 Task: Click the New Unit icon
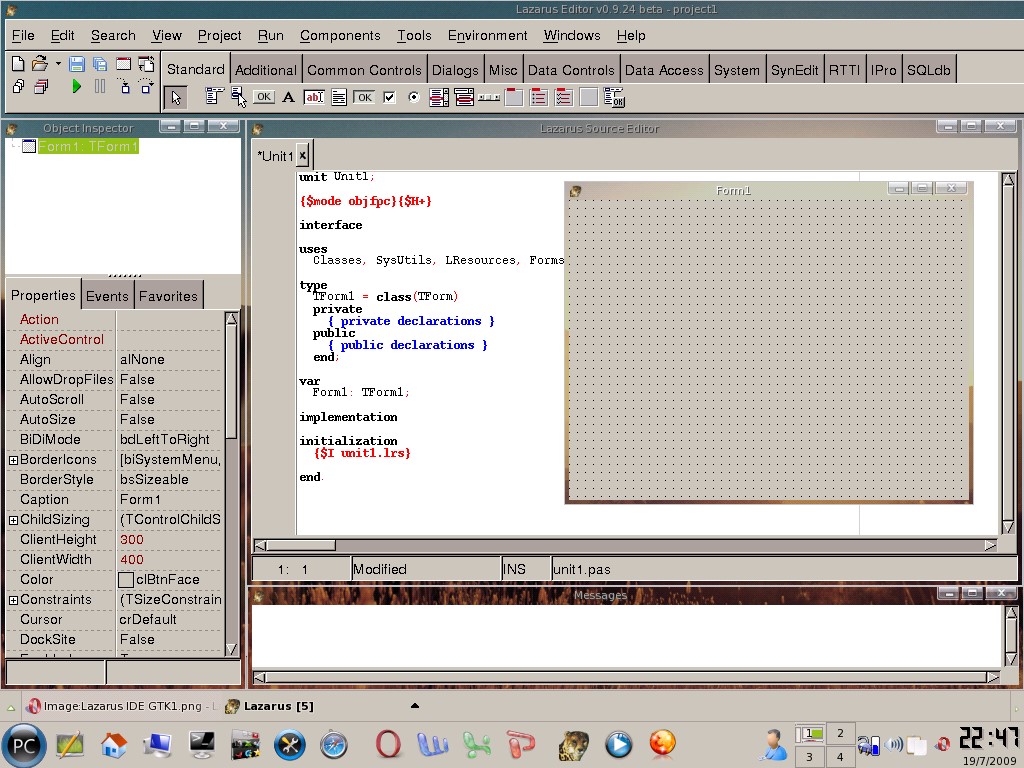click(18, 64)
